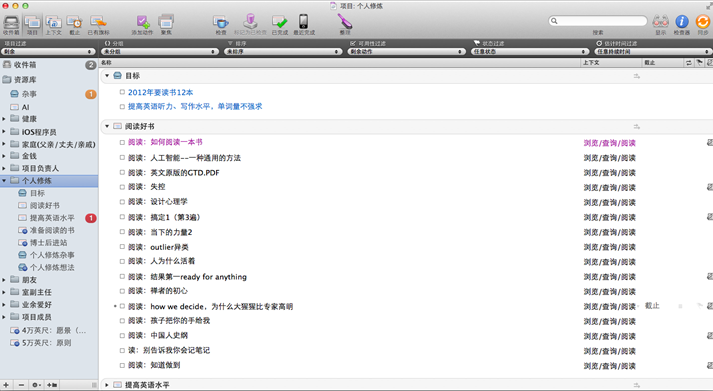Screen dimensions: 713x391
Task: Click the orange 同步 sync icon
Action: tap(703, 21)
